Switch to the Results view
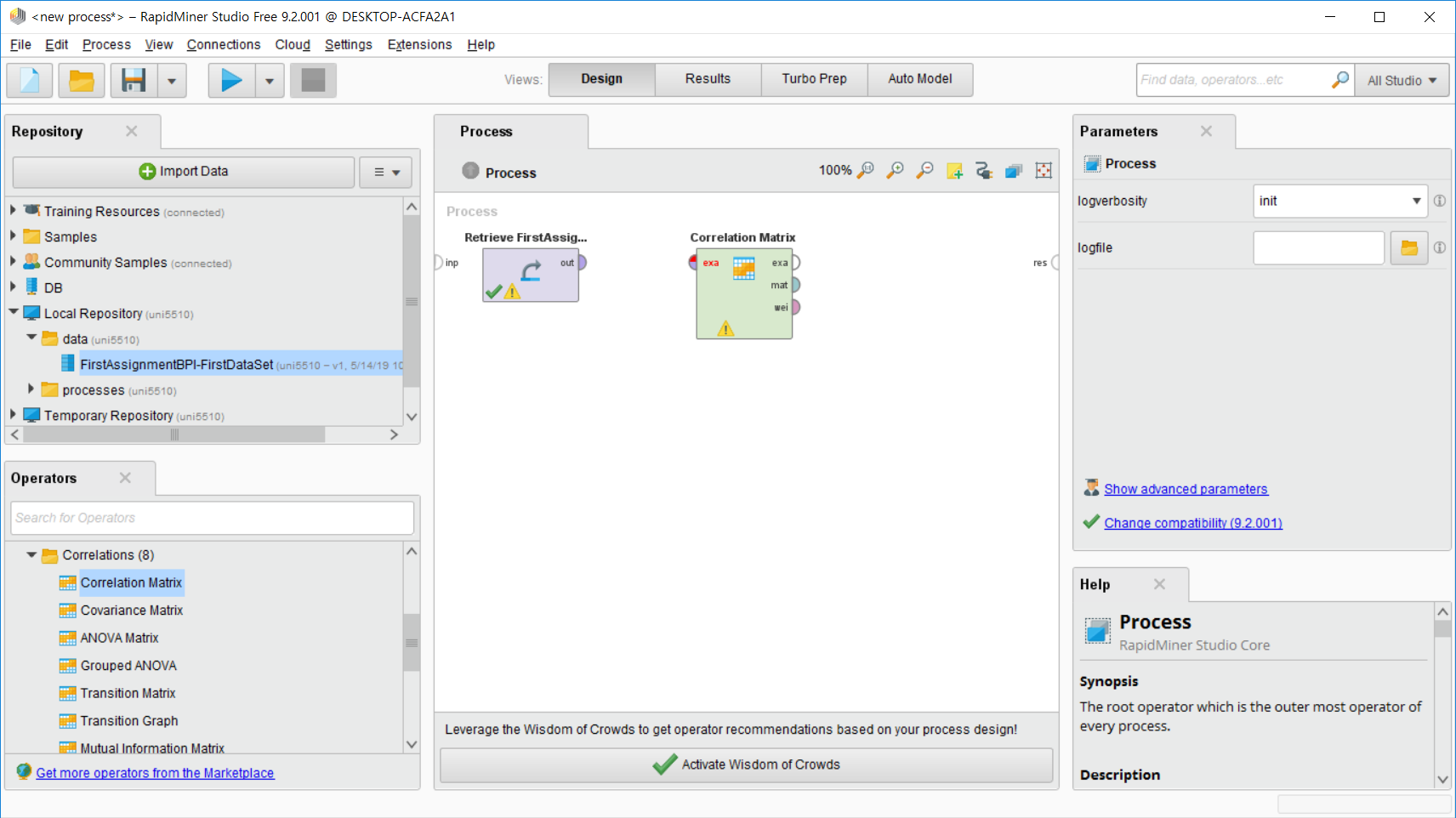 pos(708,79)
